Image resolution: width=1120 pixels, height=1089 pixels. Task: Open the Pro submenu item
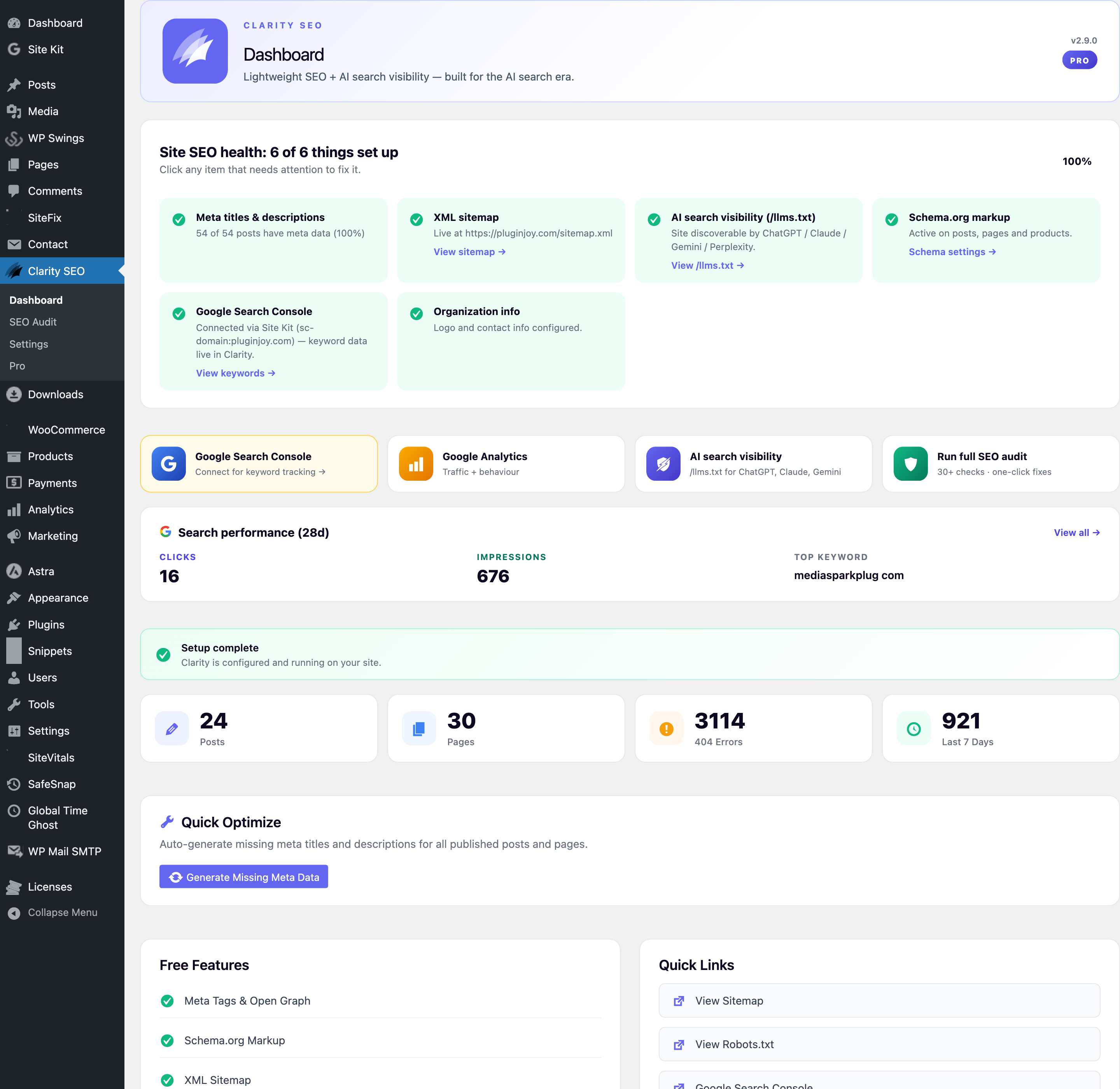tap(17, 366)
